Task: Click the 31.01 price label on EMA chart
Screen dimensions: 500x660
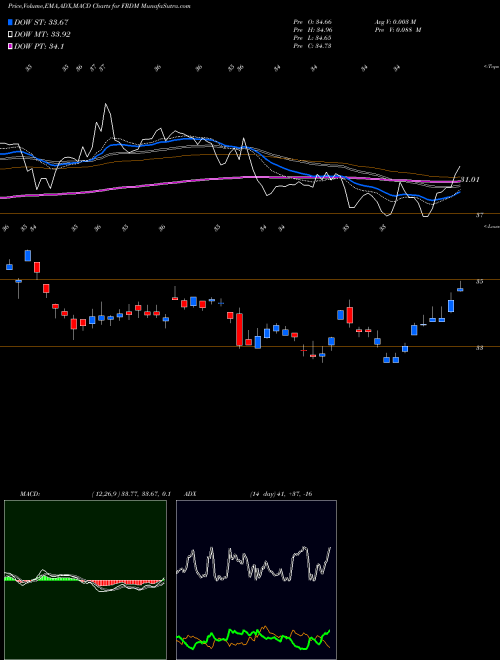Action: click(x=470, y=180)
